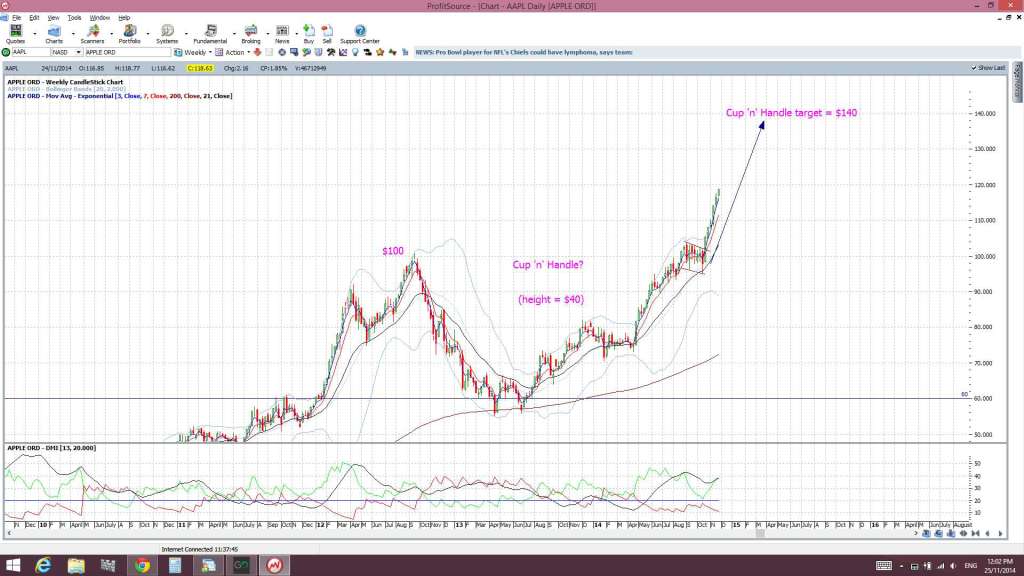Open the Help menu
The image size is (1024, 576).
[124, 18]
